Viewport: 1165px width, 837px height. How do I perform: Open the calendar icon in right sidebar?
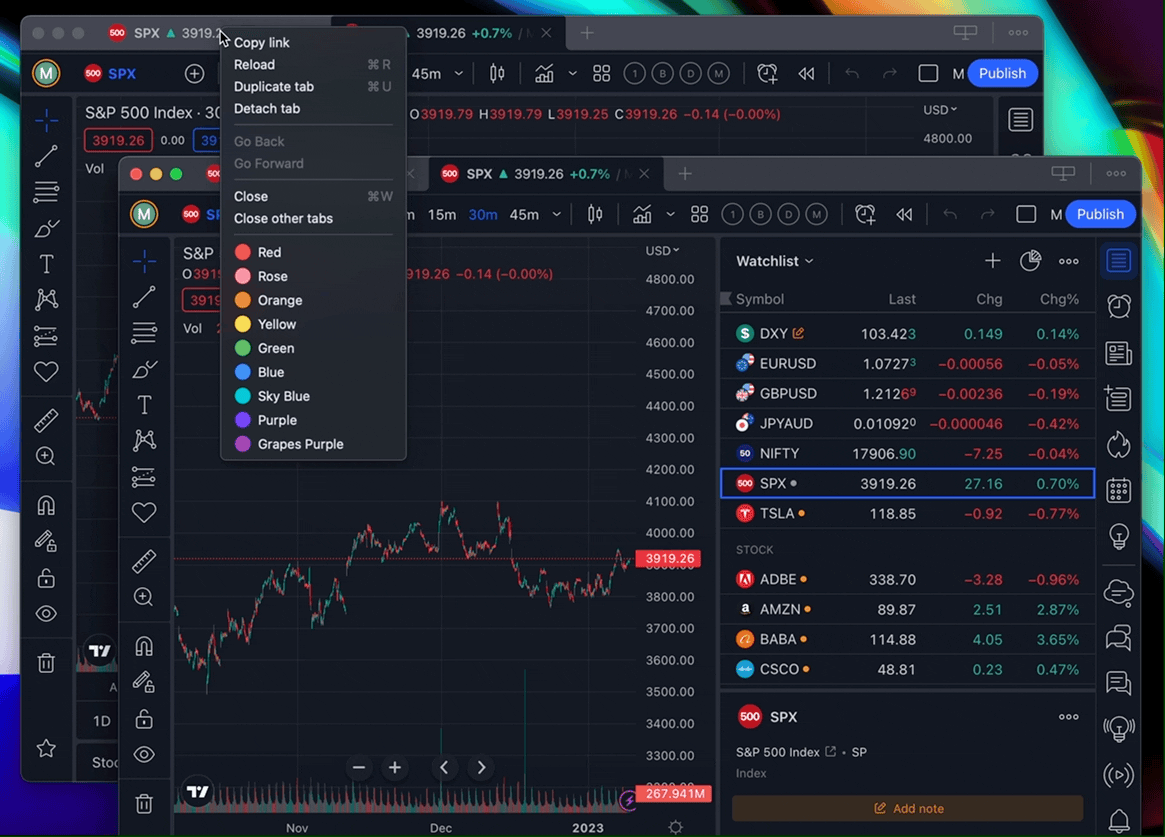coord(1118,490)
